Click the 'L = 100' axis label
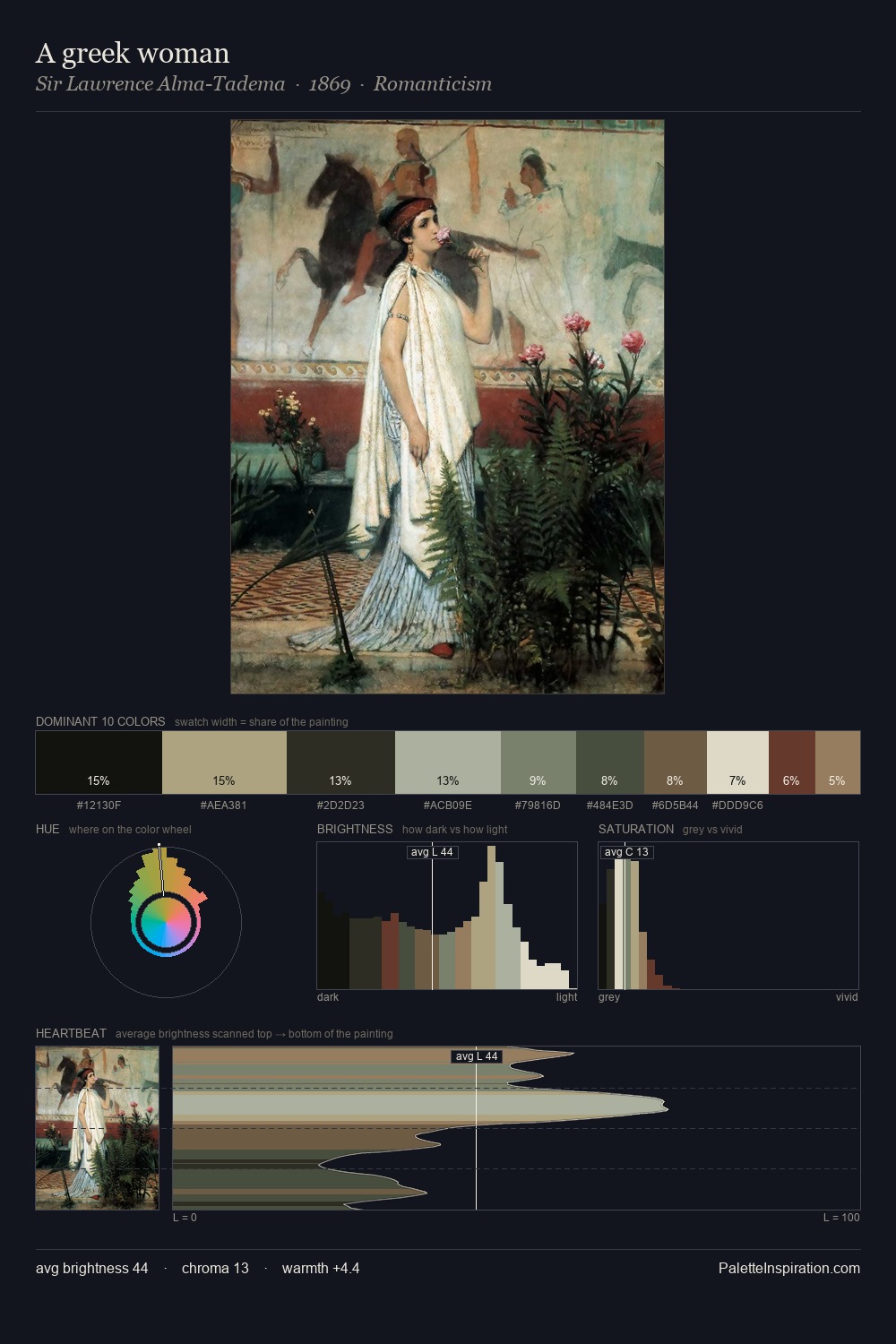This screenshot has width=896, height=1344. point(841,1218)
